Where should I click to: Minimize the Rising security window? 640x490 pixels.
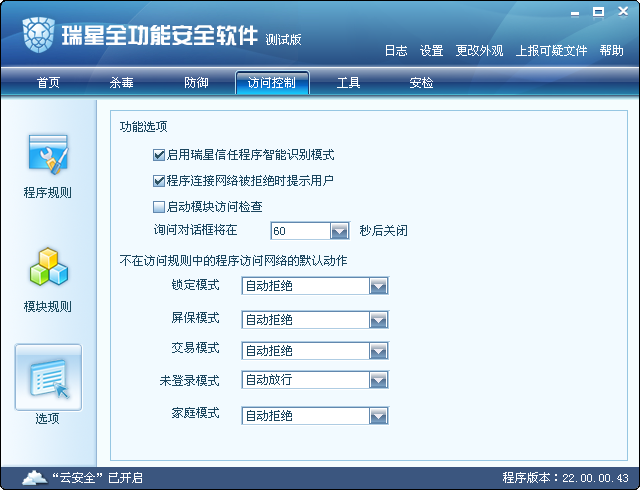(x=575, y=14)
